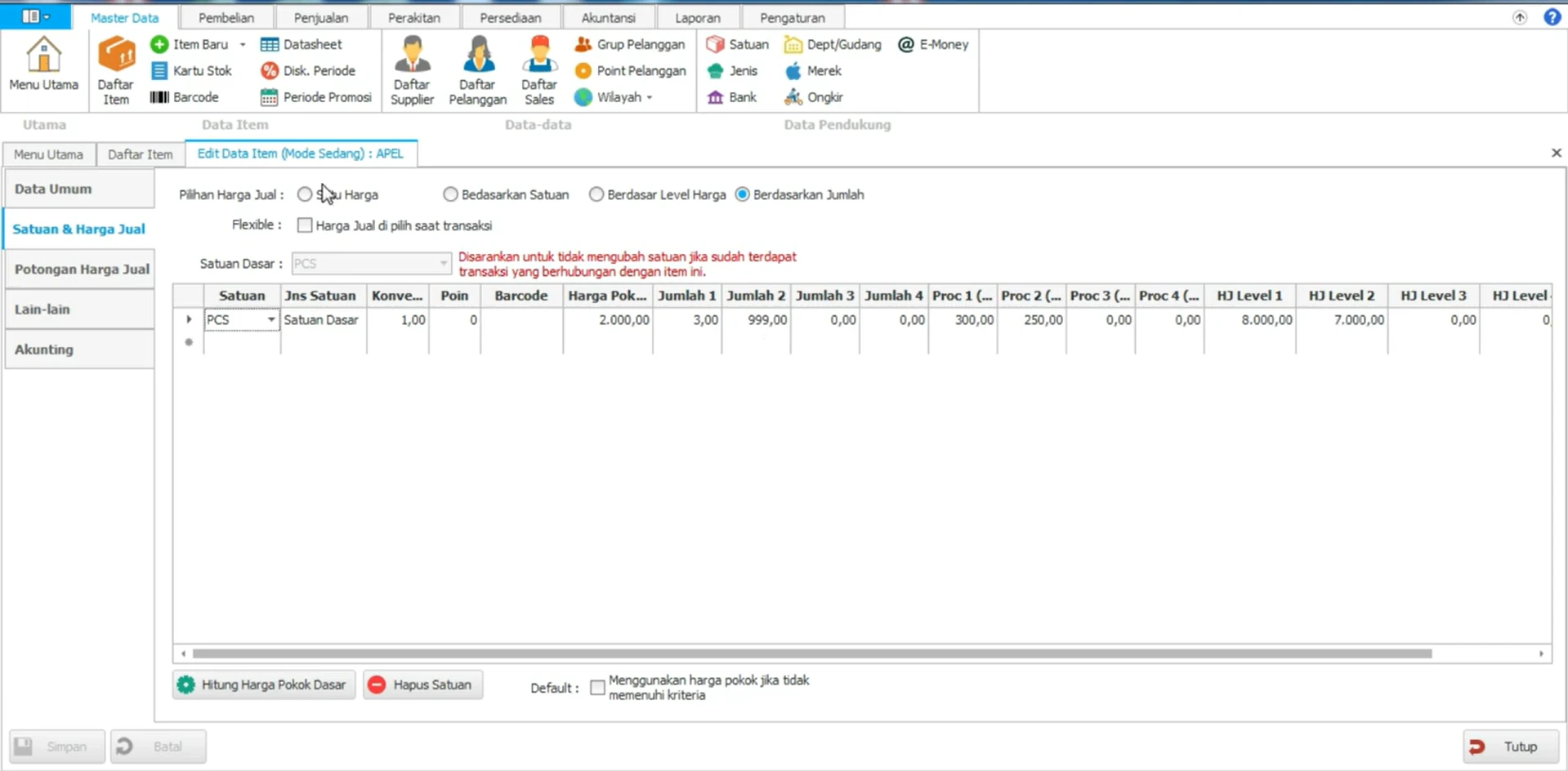Click the Menu Utama home icon

click(x=43, y=64)
